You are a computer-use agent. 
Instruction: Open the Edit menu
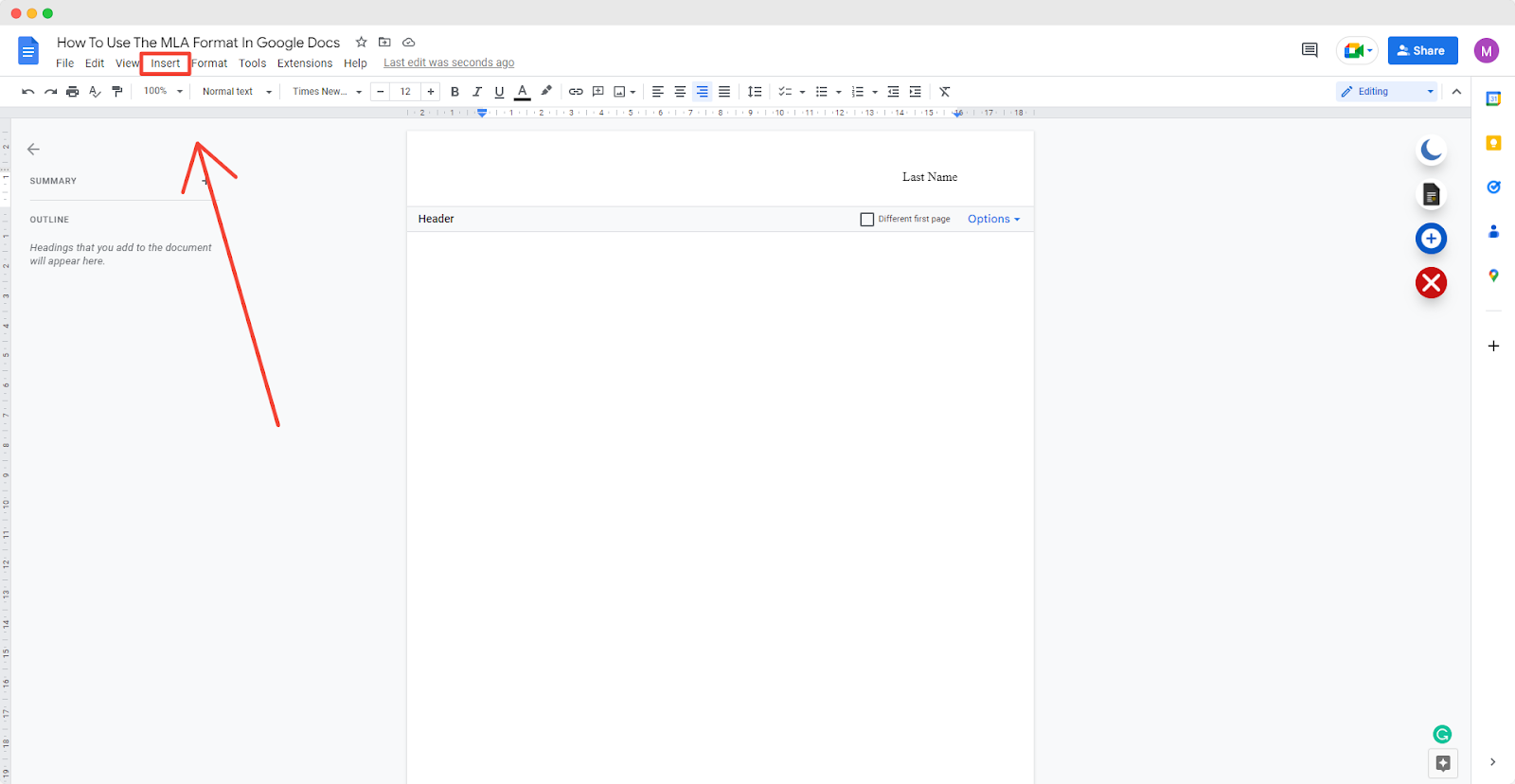[x=95, y=63]
